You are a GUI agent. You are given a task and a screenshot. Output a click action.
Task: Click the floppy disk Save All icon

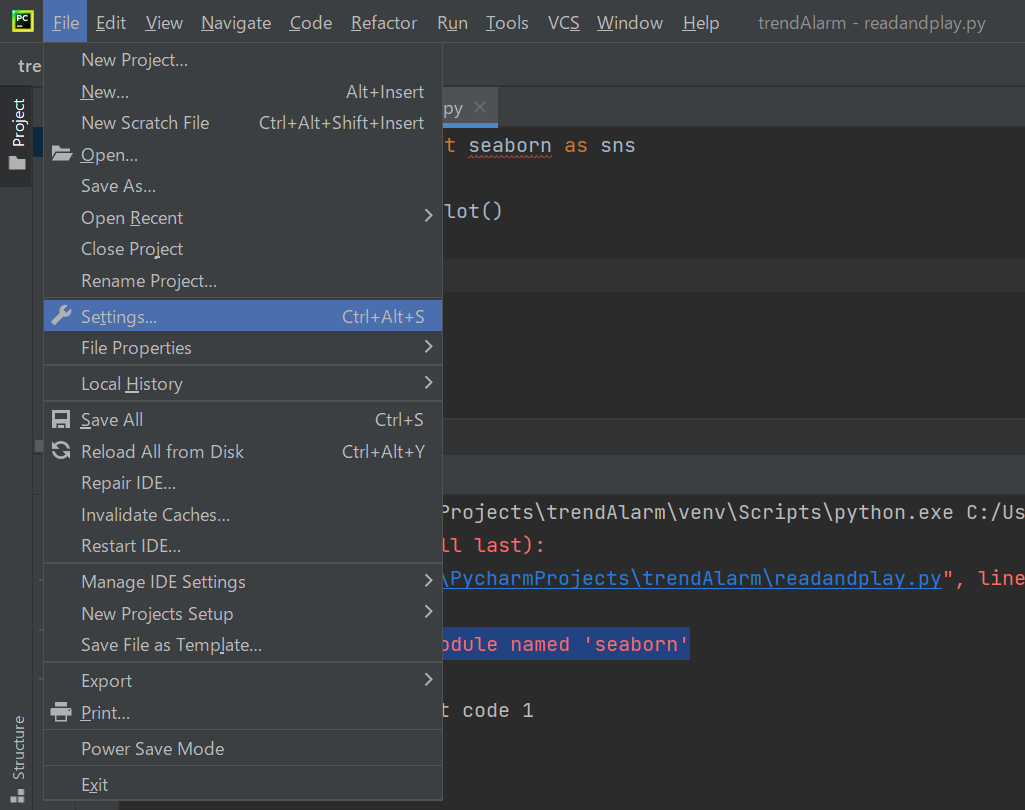[x=61, y=419]
